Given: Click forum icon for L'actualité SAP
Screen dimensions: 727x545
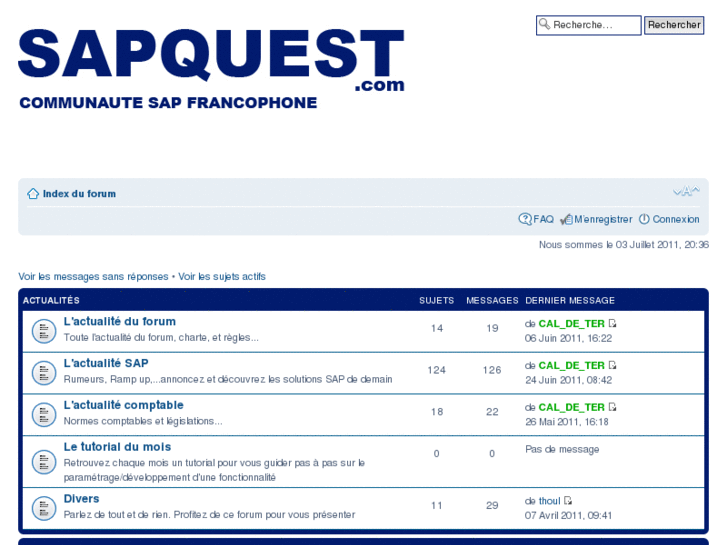Looking at the screenshot, I should 44,373.
